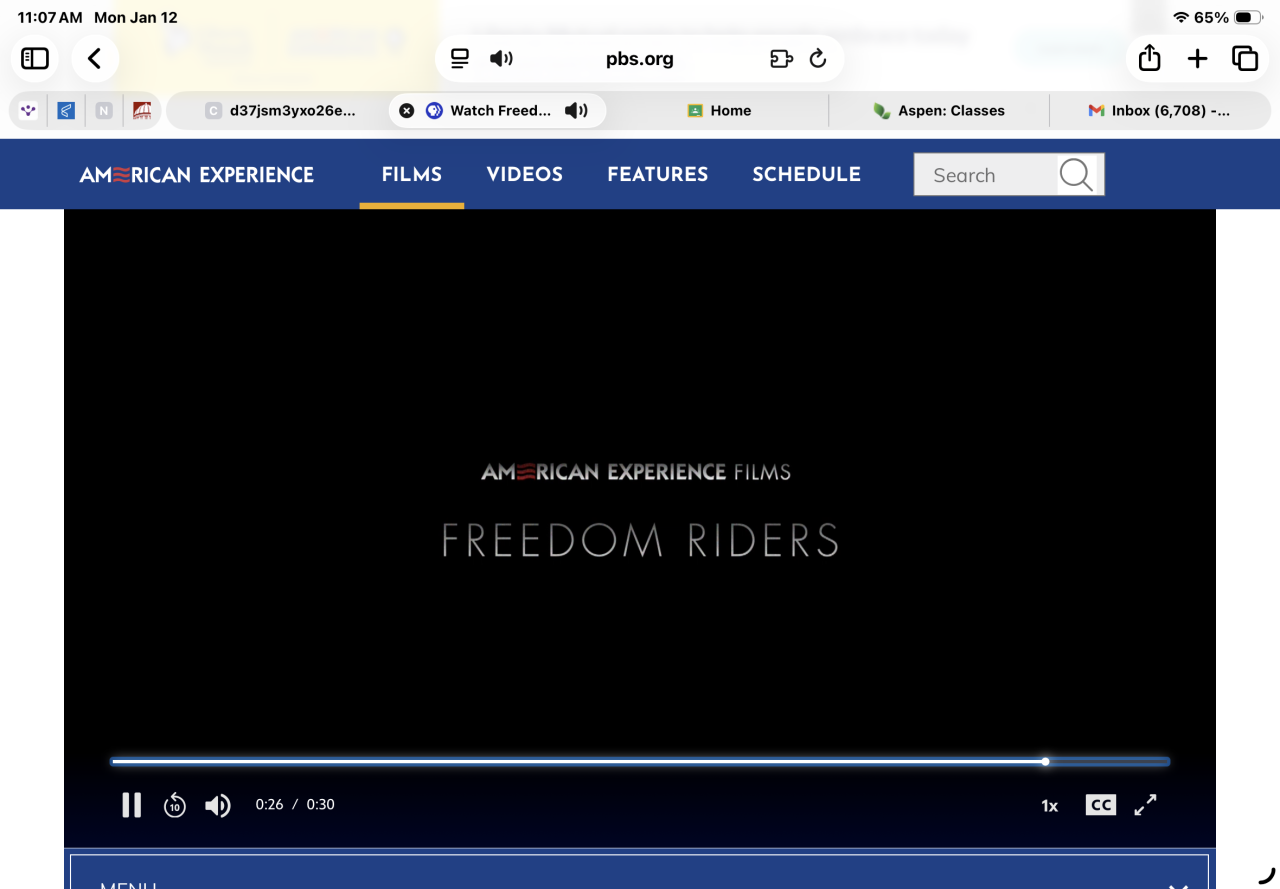This screenshot has height=889, width=1280.
Task: Open the purple pinned tab
Action: coord(28,111)
